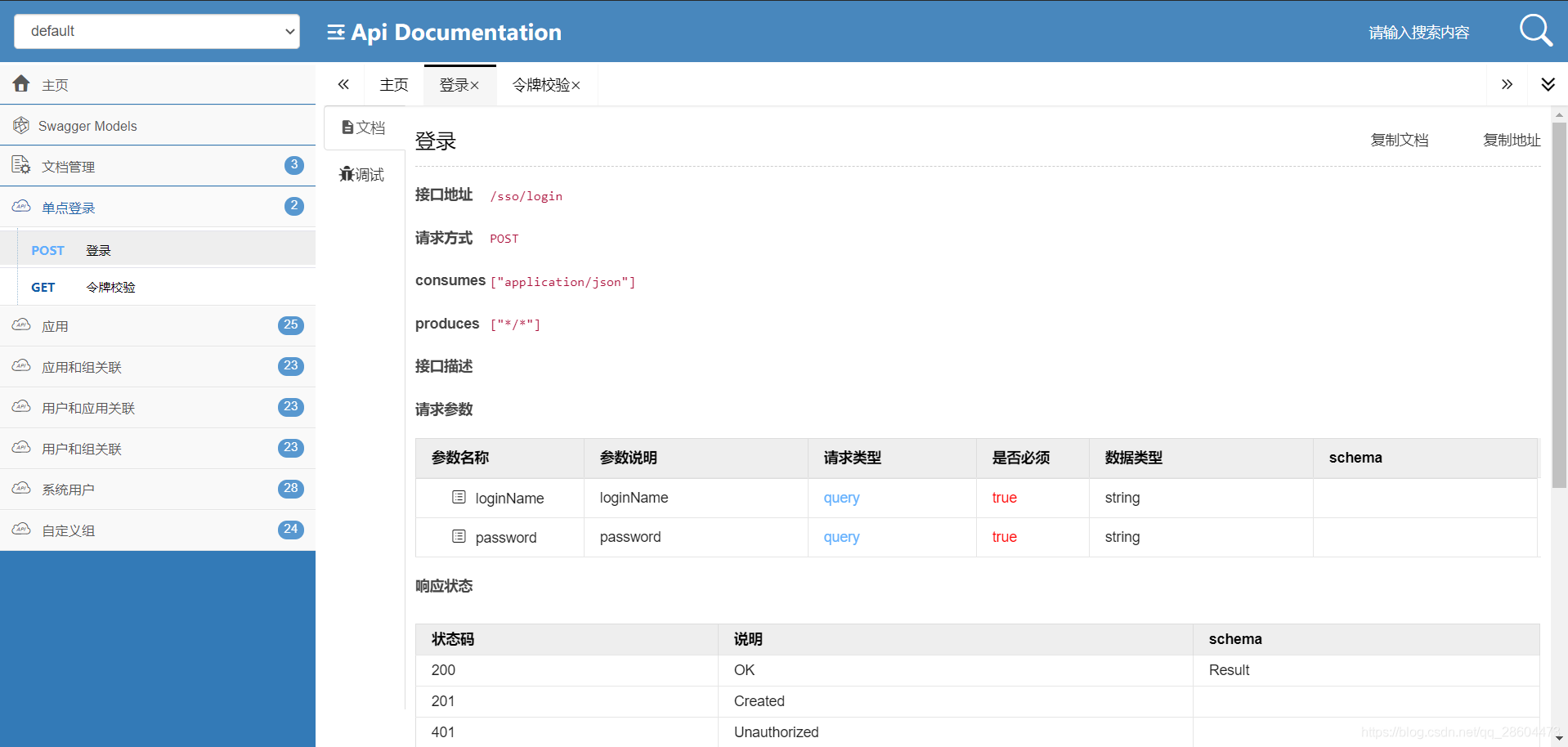Toggle sidebar with menu icon beside Api Documentation
Viewport: 1568px width, 747px height.
click(336, 32)
